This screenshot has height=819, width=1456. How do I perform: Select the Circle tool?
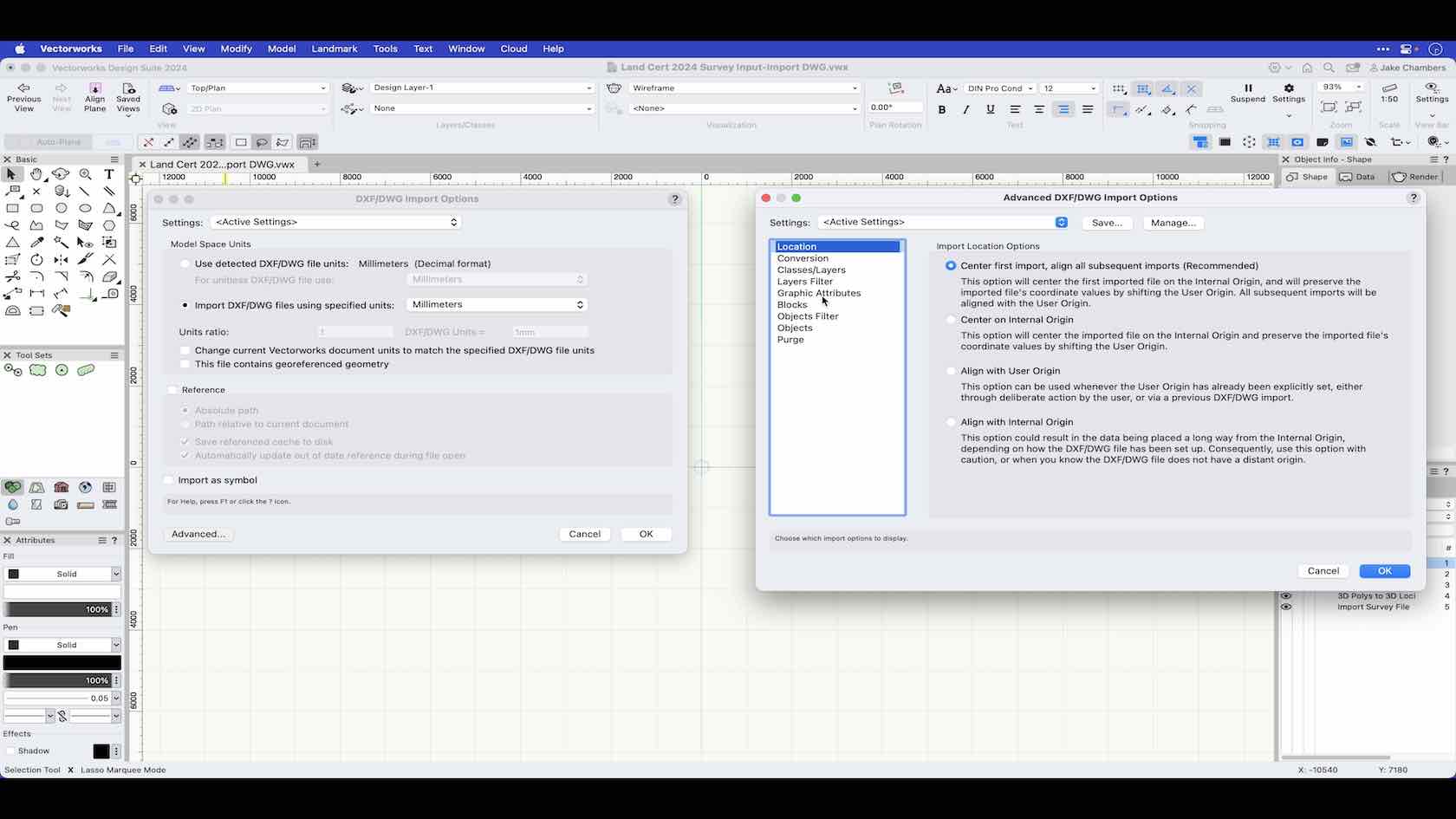click(x=61, y=209)
